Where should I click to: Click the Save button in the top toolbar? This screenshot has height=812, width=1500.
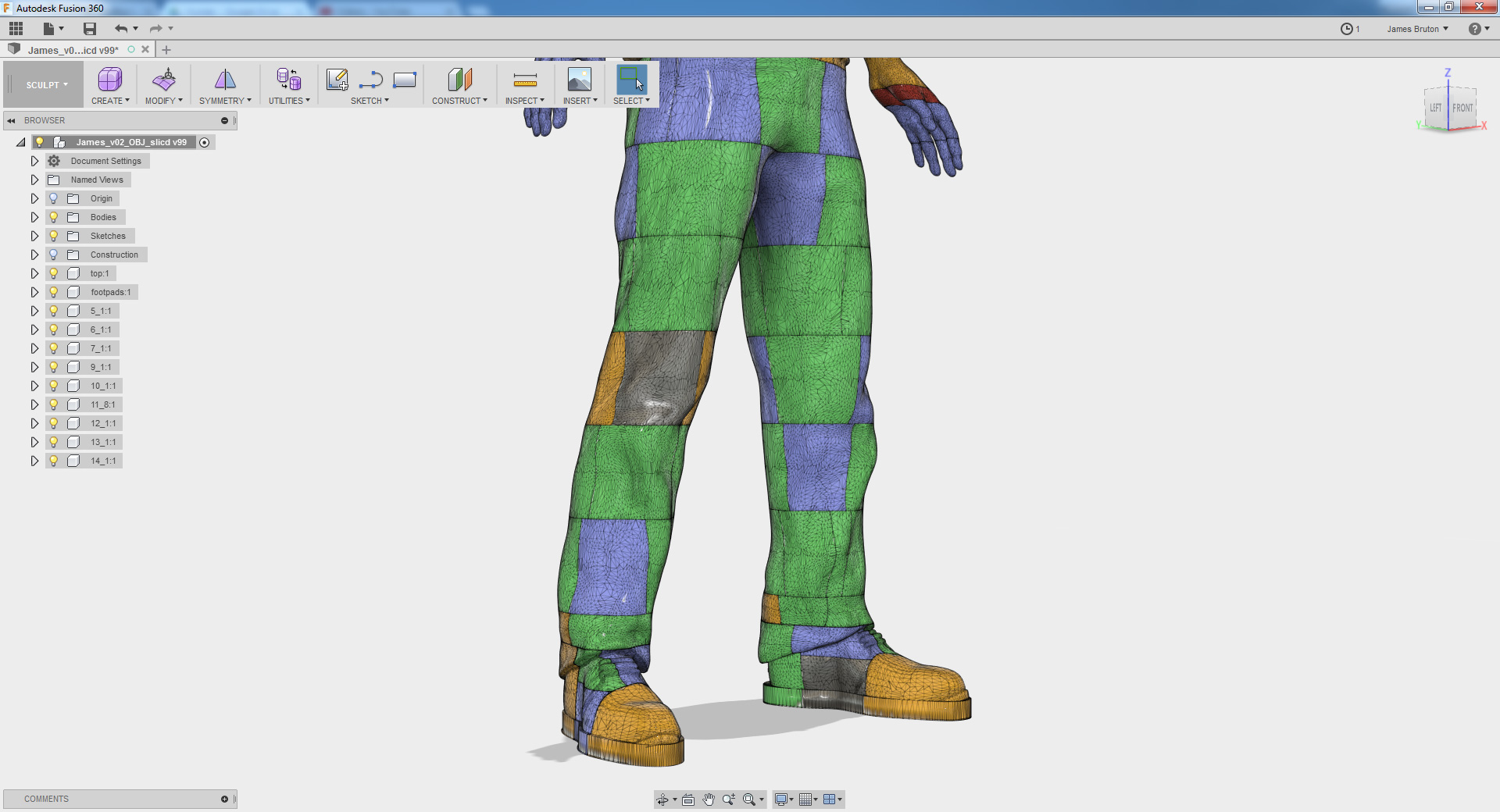90,29
